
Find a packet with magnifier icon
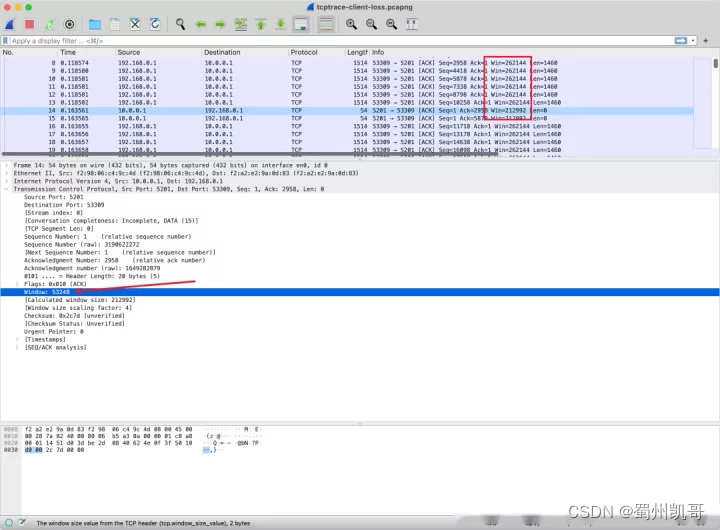[x=180, y=24]
